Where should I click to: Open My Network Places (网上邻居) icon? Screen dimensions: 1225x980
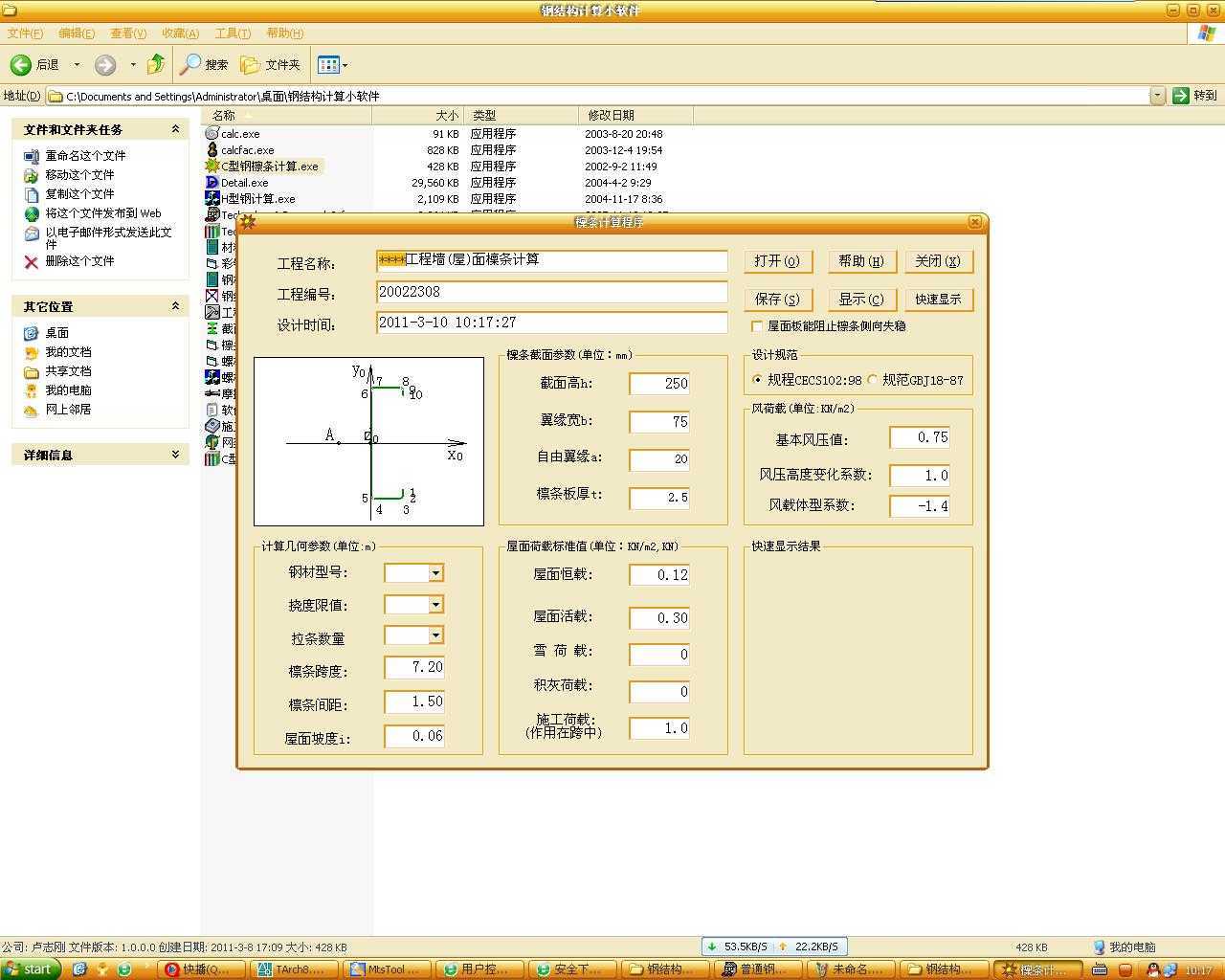(32, 410)
